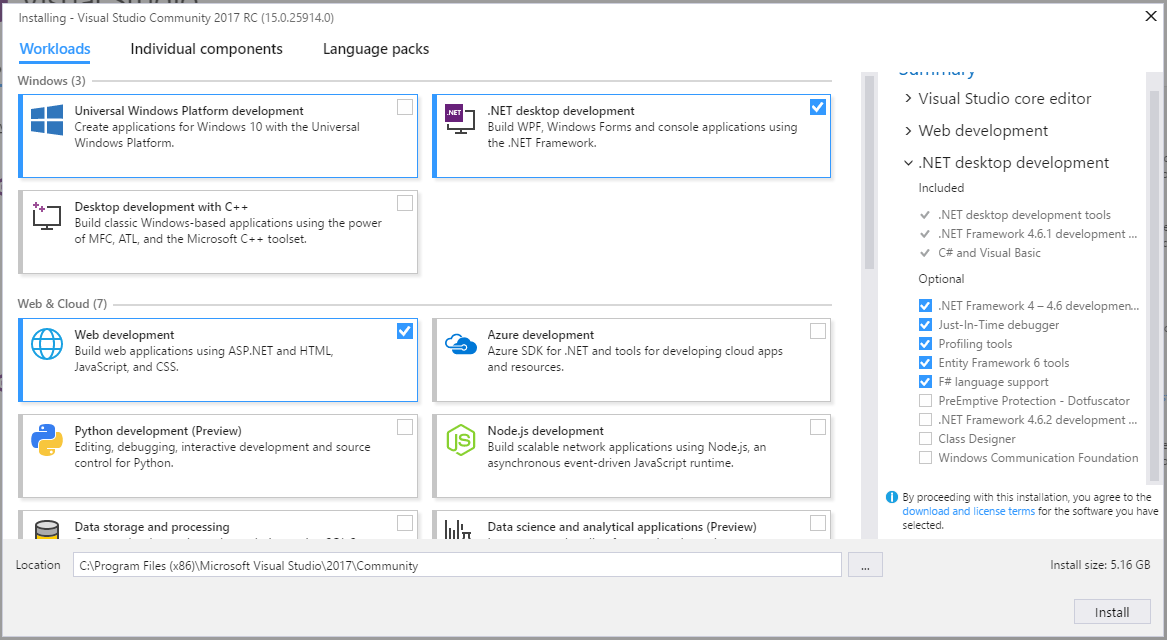Image resolution: width=1167 pixels, height=640 pixels.
Task: Click the Node.js development logo icon
Action: click(460, 439)
